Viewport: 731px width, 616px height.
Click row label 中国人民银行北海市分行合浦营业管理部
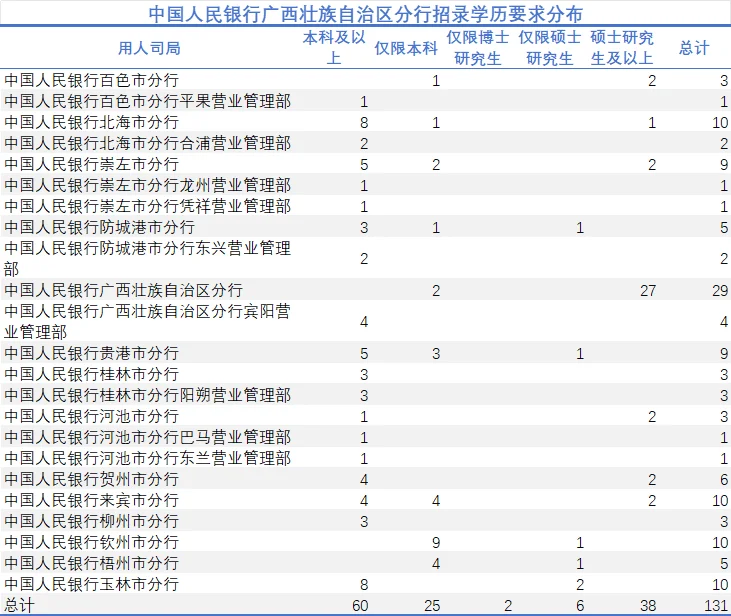pyautogui.click(x=147, y=143)
